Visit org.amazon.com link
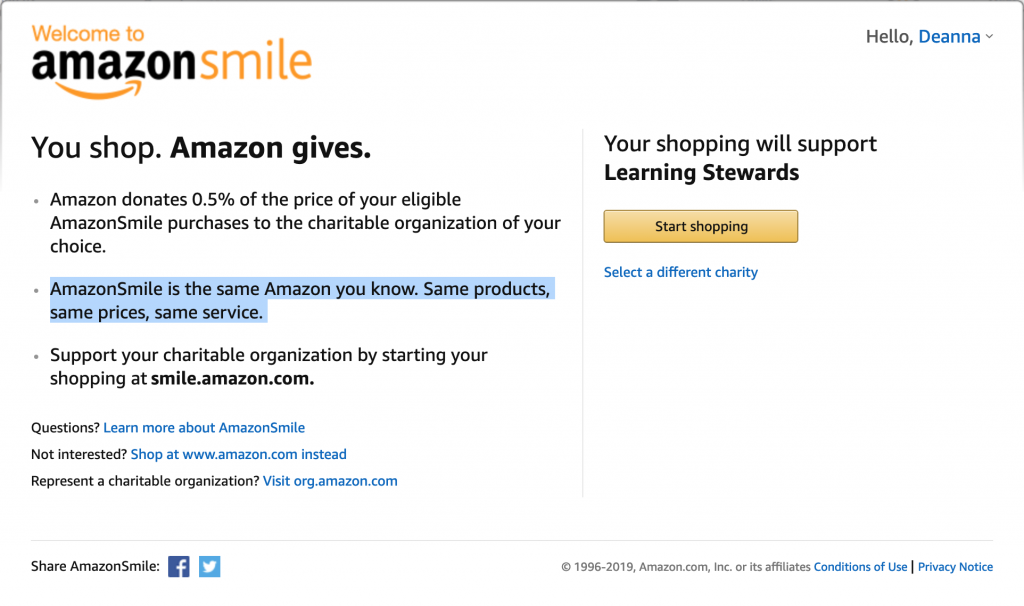Image resolution: width=1024 pixels, height=606 pixels. pyautogui.click(x=330, y=481)
